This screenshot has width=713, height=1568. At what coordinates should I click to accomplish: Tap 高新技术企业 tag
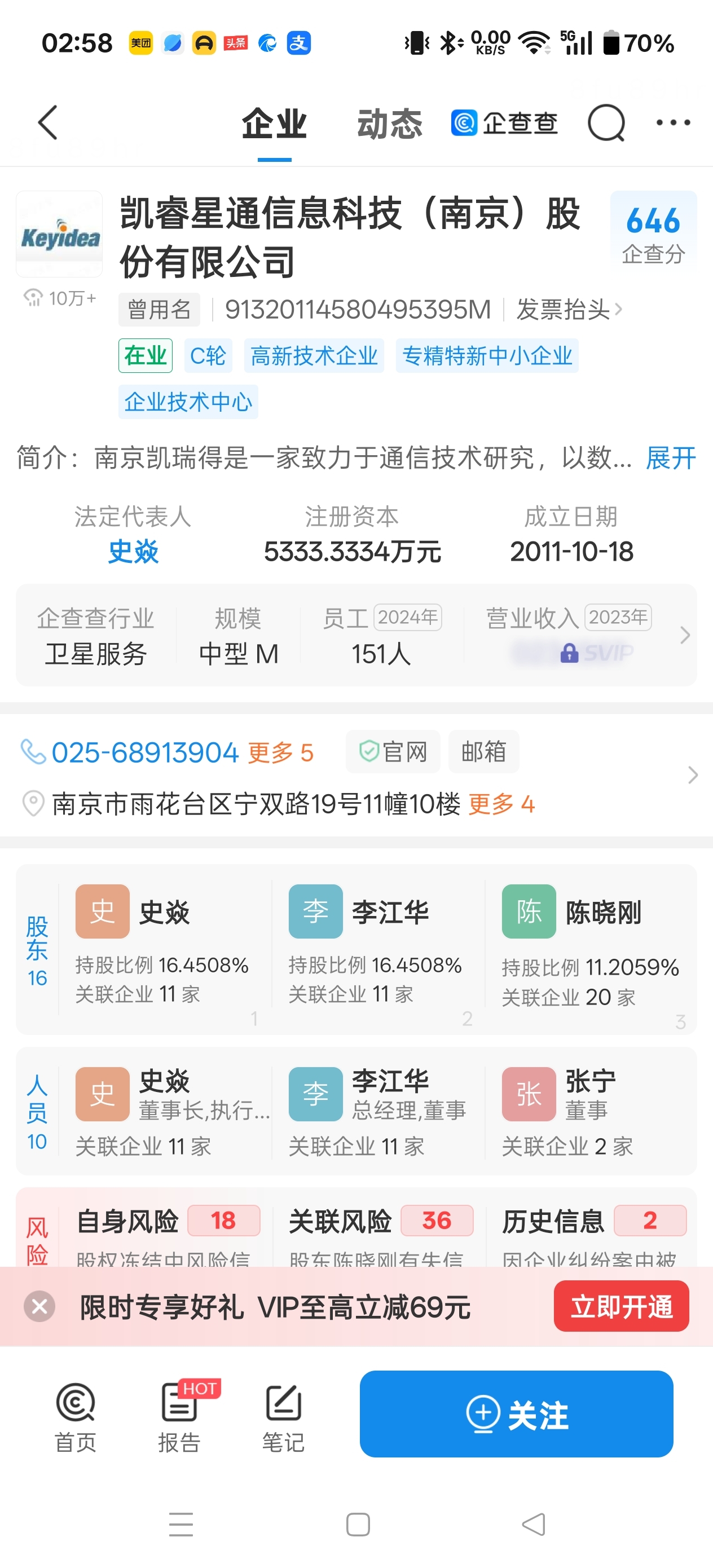coord(314,355)
